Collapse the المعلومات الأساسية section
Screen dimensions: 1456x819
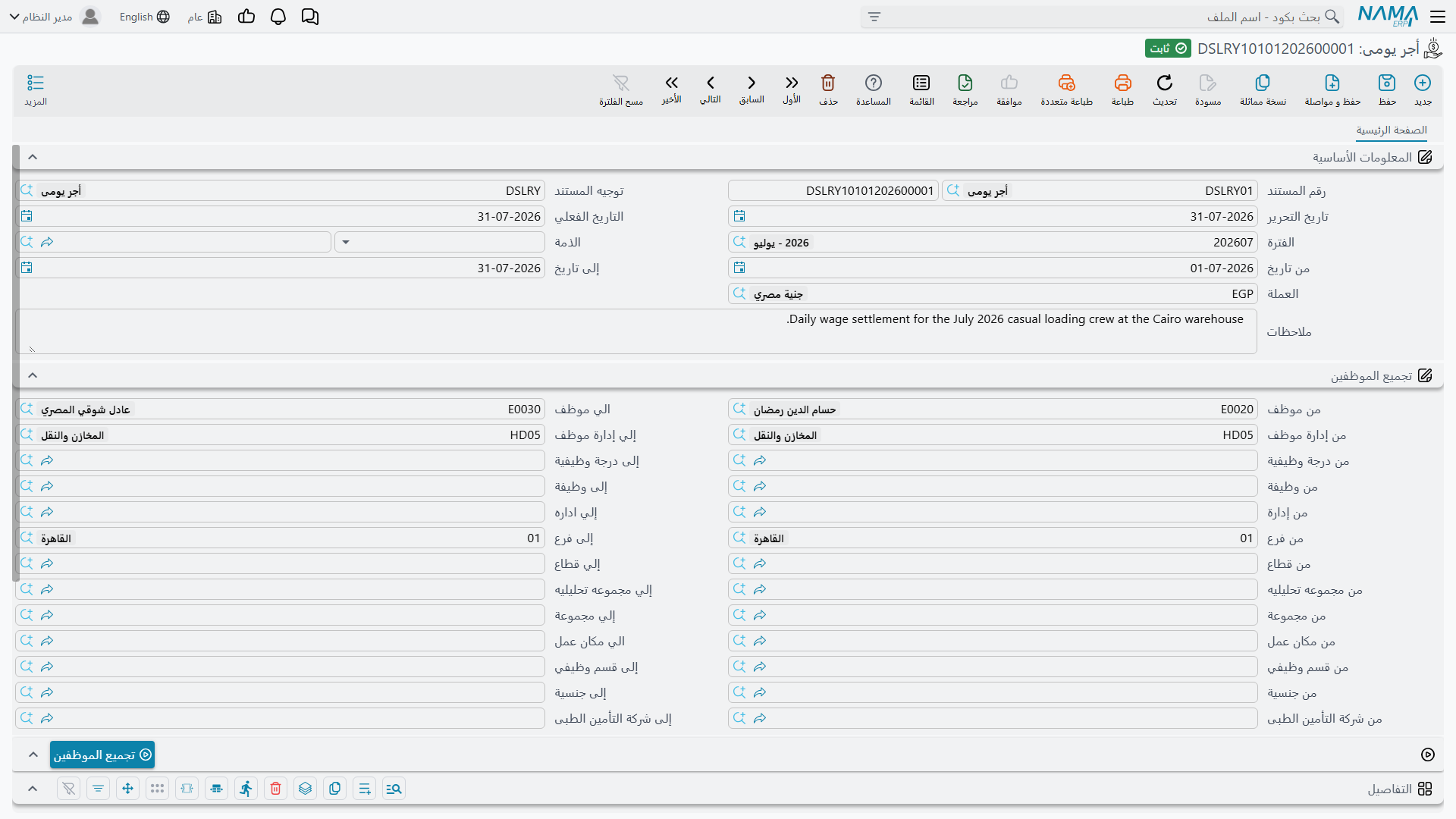(x=33, y=157)
